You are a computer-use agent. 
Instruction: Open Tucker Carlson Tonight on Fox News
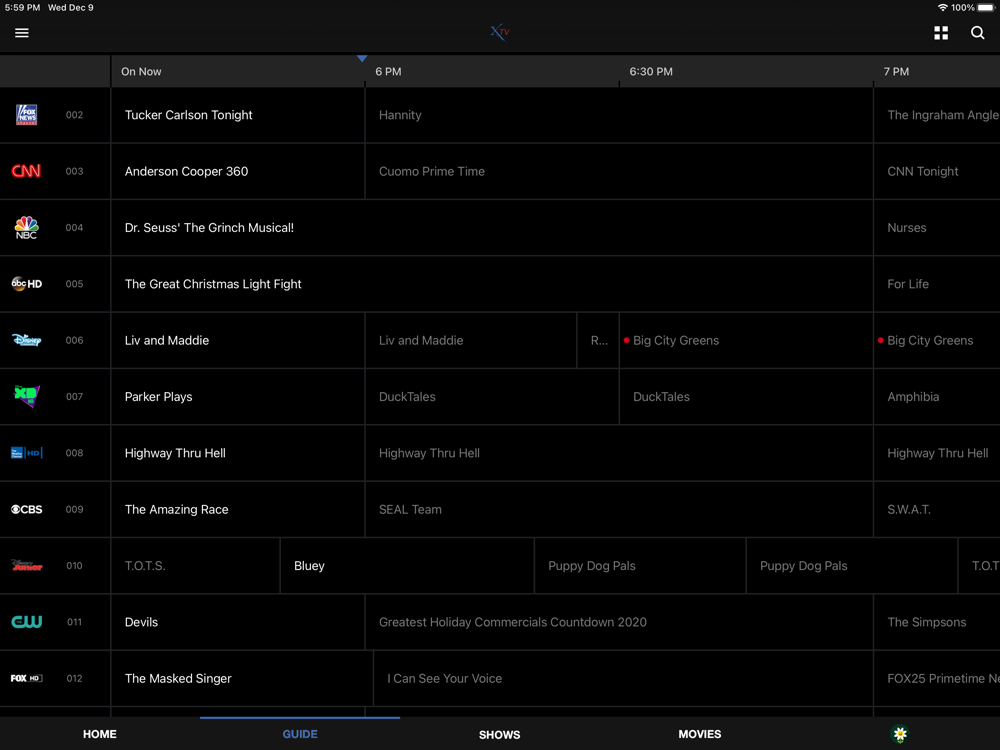click(238, 115)
